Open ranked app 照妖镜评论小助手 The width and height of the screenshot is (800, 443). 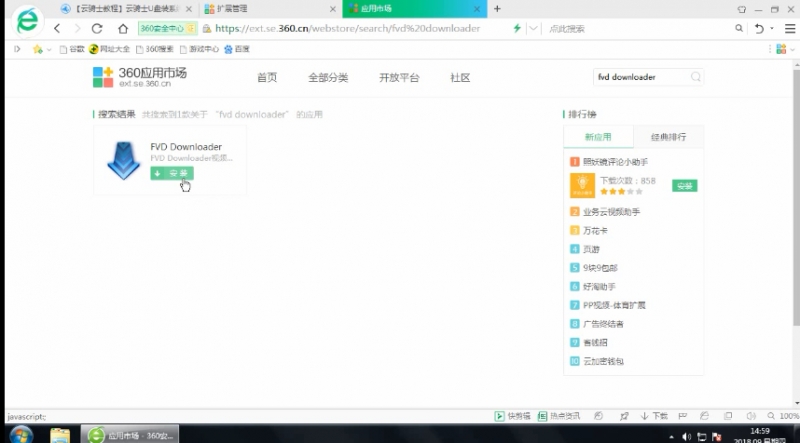615,162
